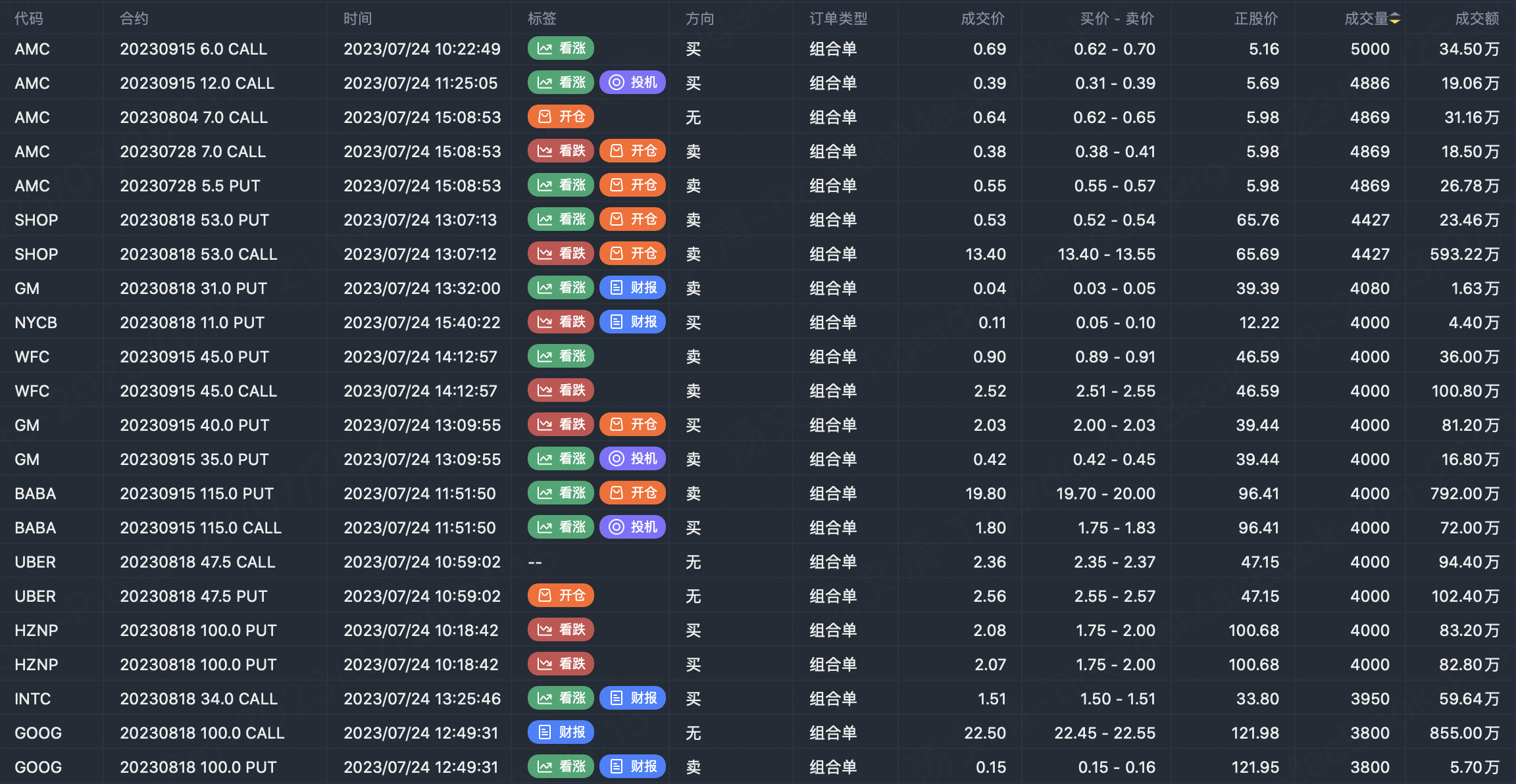1516x784 pixels.
Task: Select contract 20230915 45.0 CALL
Action: 199,391
